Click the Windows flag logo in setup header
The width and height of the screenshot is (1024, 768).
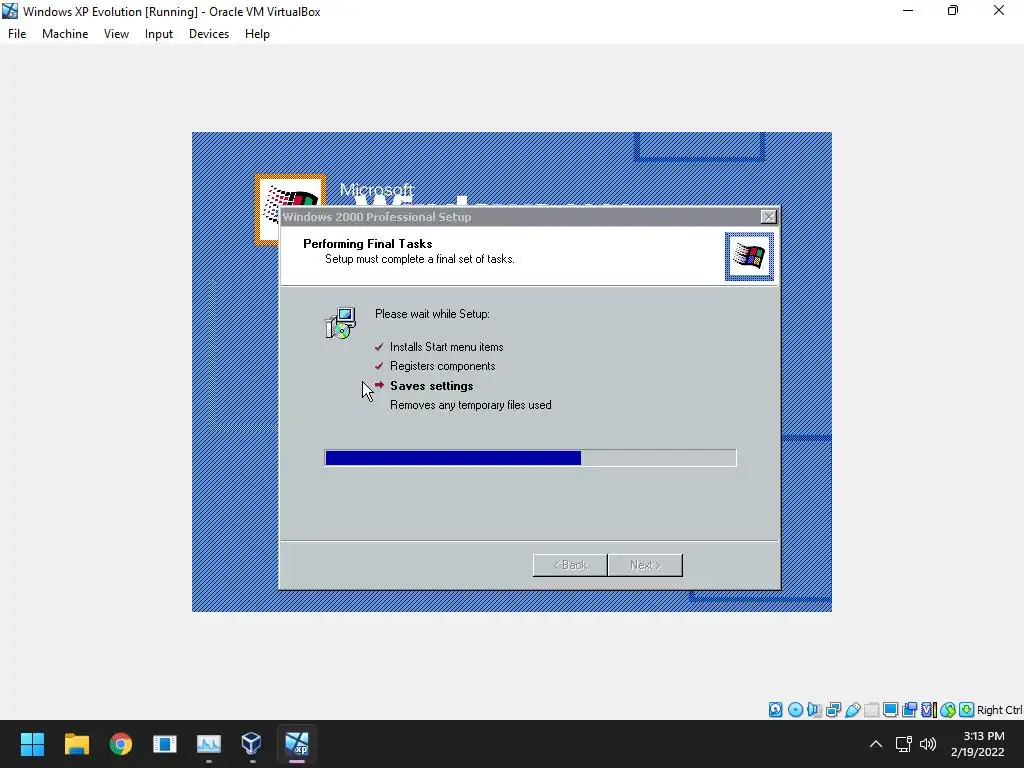[749, 256]
